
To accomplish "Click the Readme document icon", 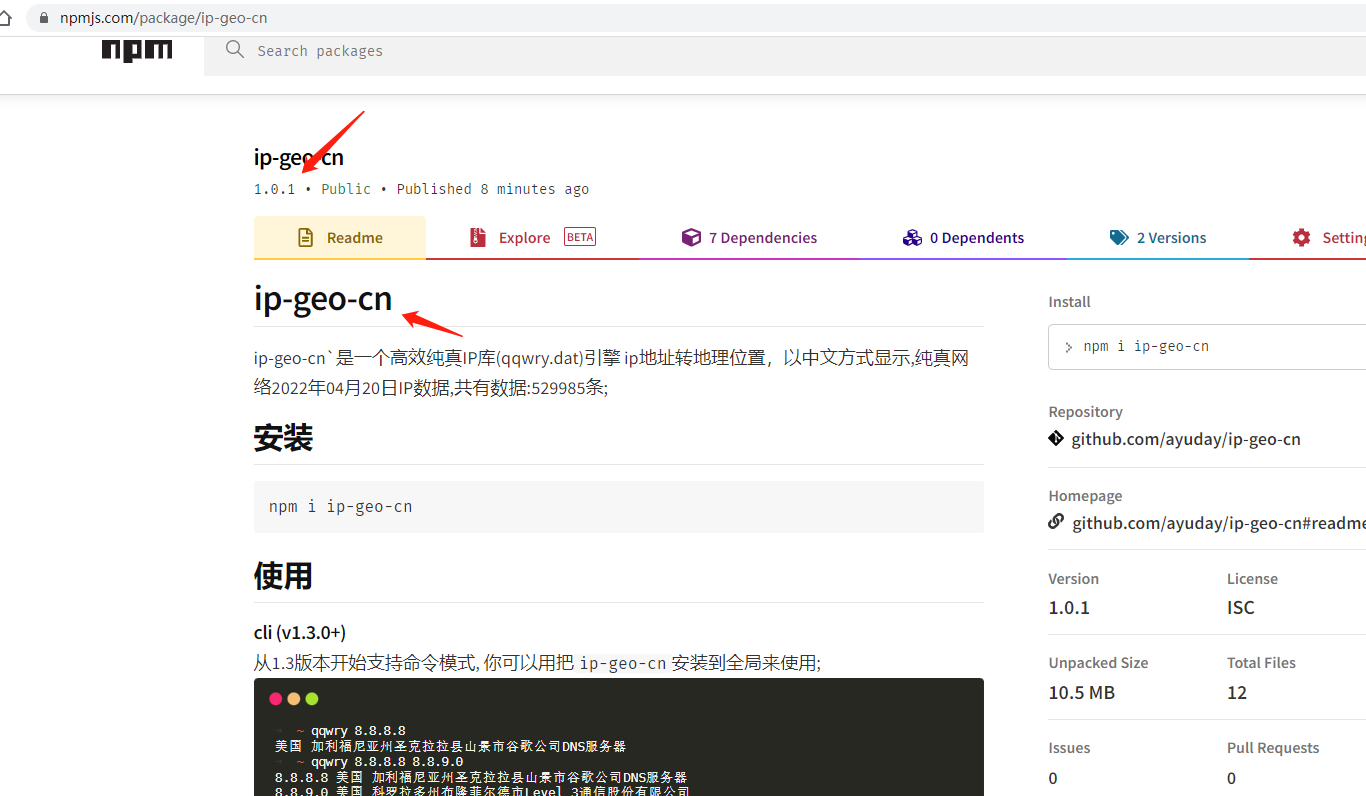I will (x=306, y=238).
